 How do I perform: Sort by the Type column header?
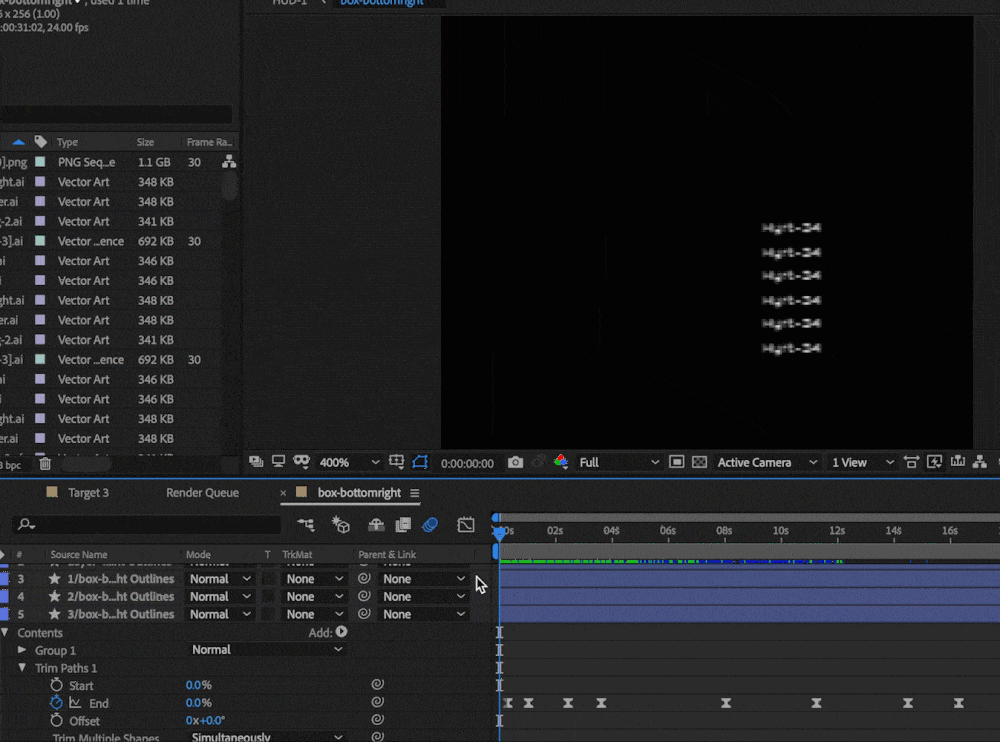(x=67, y=142)
